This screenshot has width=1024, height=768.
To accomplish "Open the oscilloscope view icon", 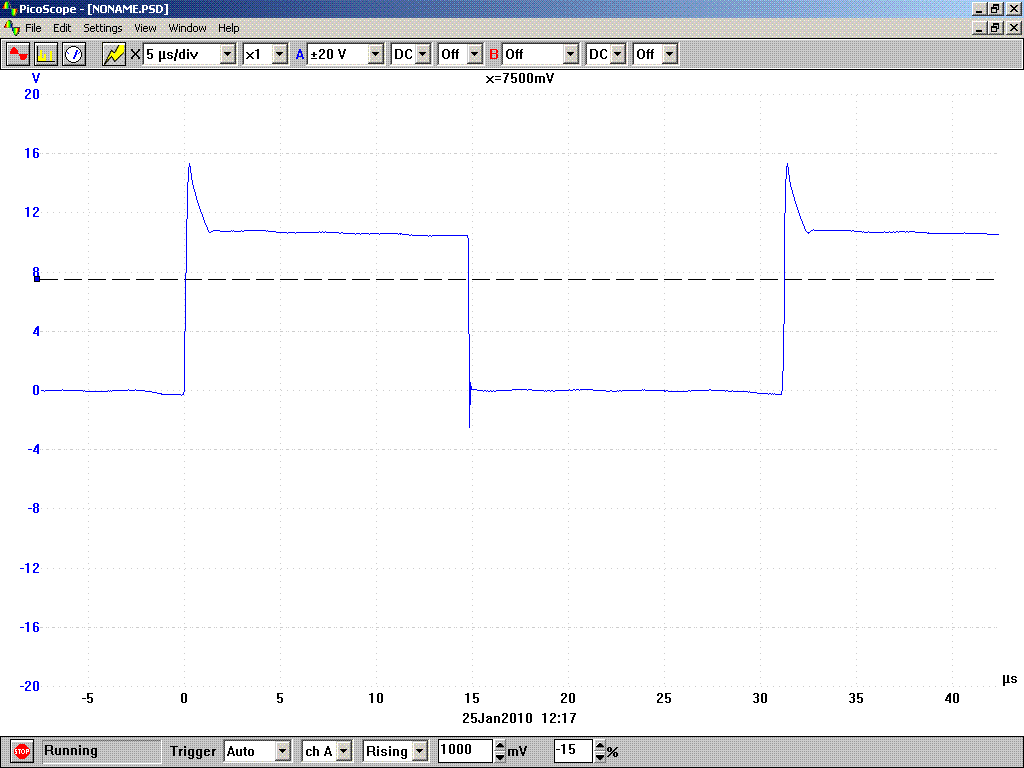I will pos(18,54).
